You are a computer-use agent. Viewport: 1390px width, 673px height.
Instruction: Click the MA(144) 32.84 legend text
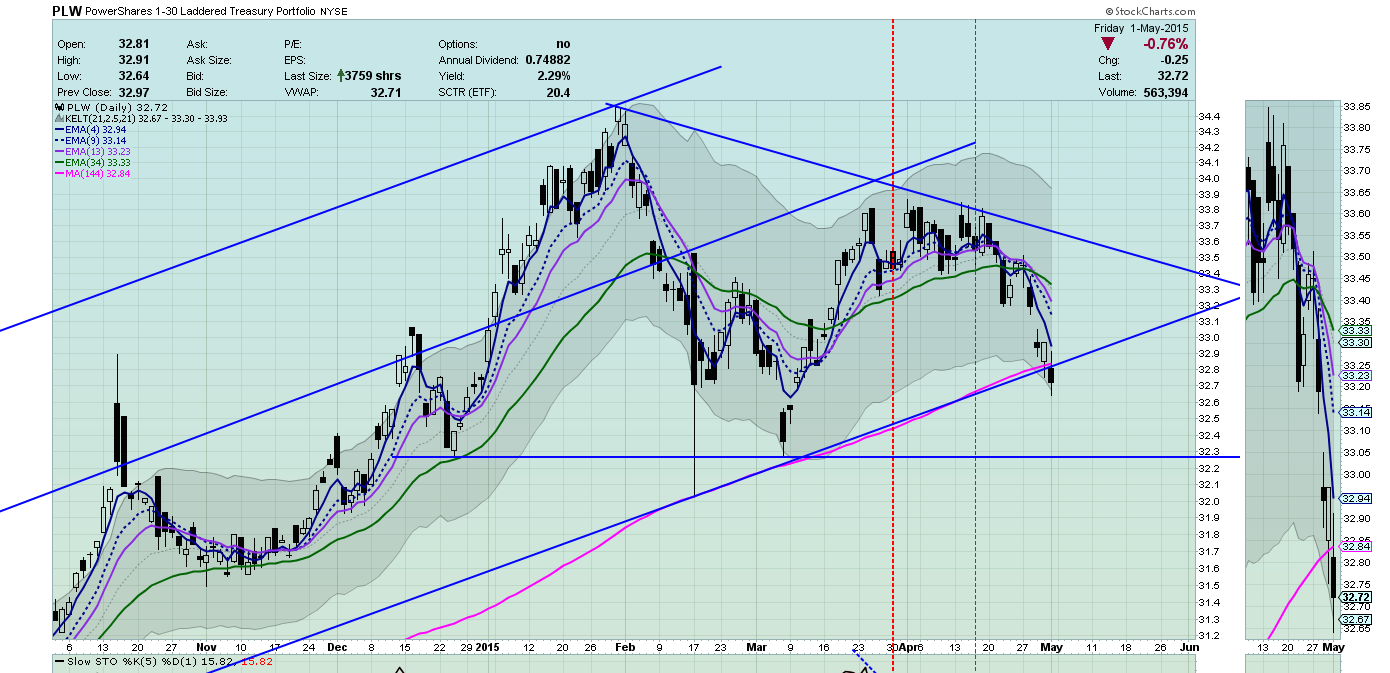tap(97, 174)
